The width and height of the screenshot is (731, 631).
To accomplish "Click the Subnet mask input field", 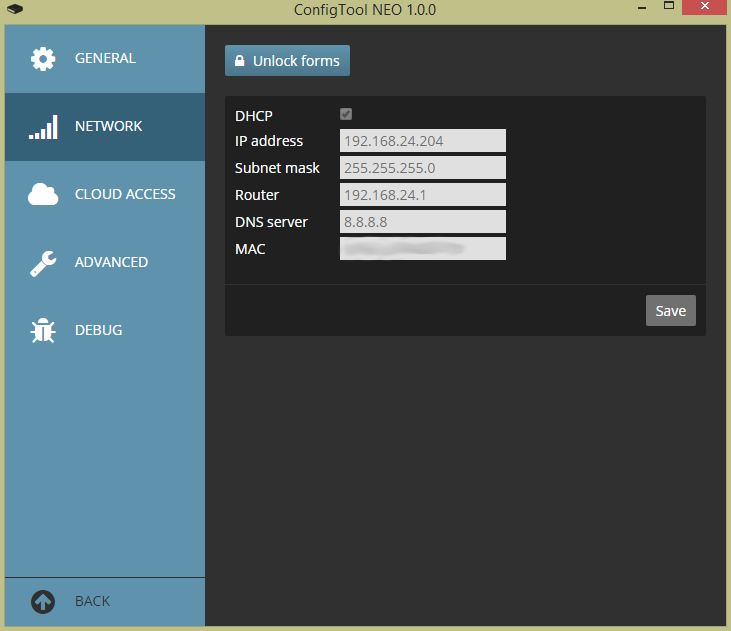I will 423,168.
